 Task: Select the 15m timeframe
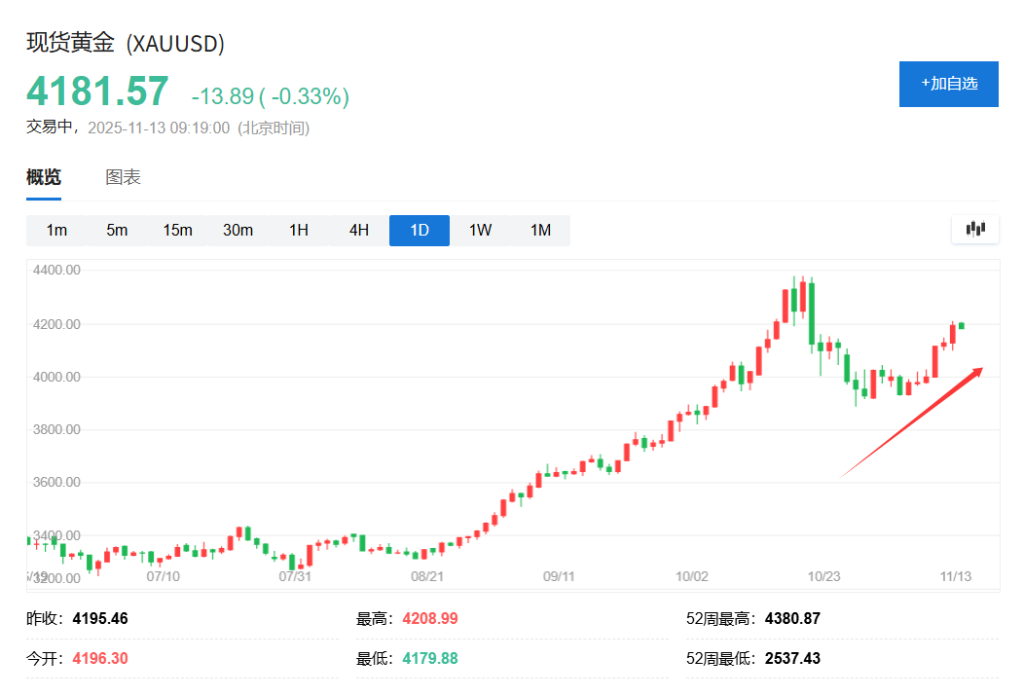(177, 229)
